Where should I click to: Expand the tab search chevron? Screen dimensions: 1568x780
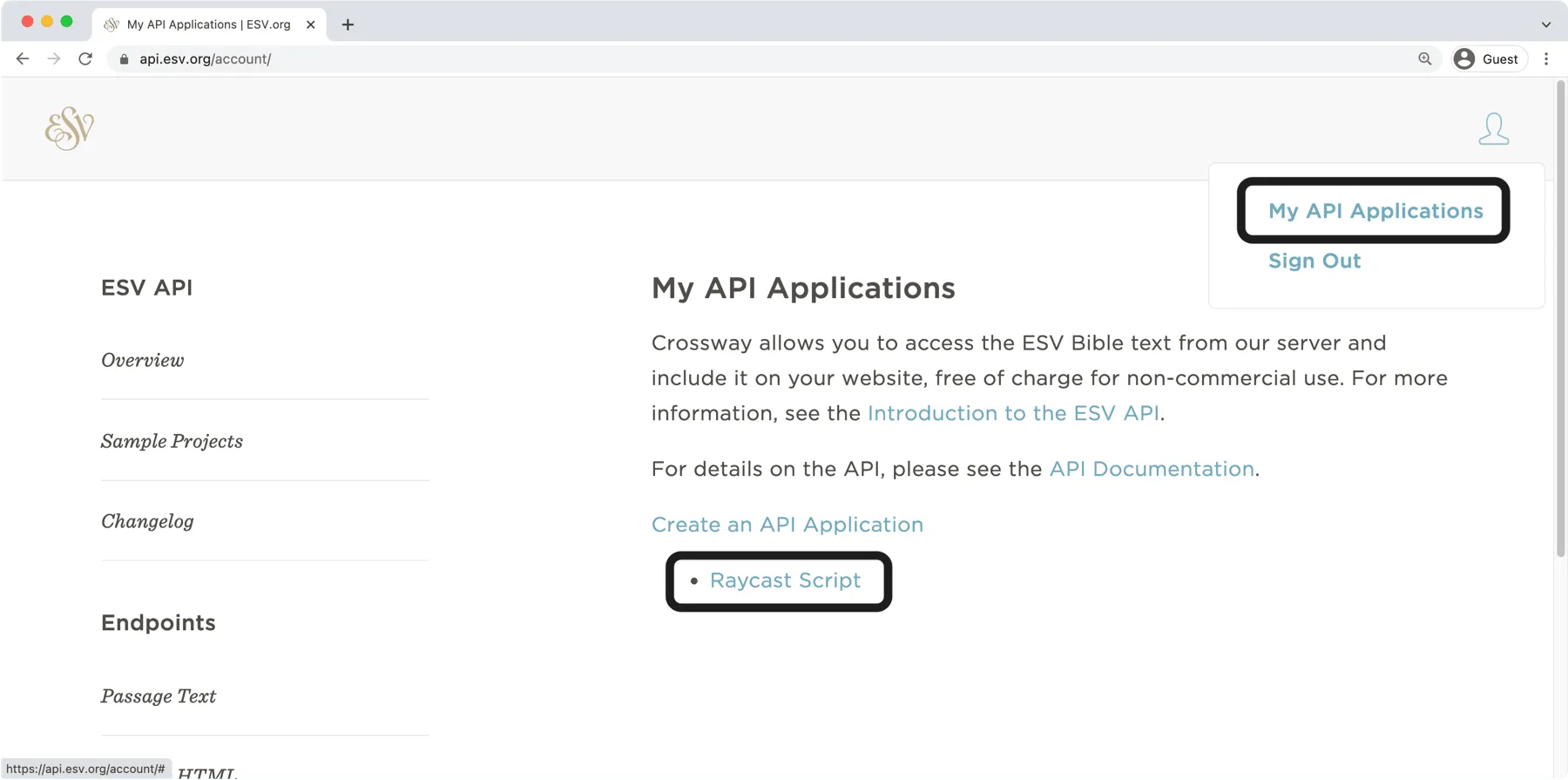[1546, 24]
